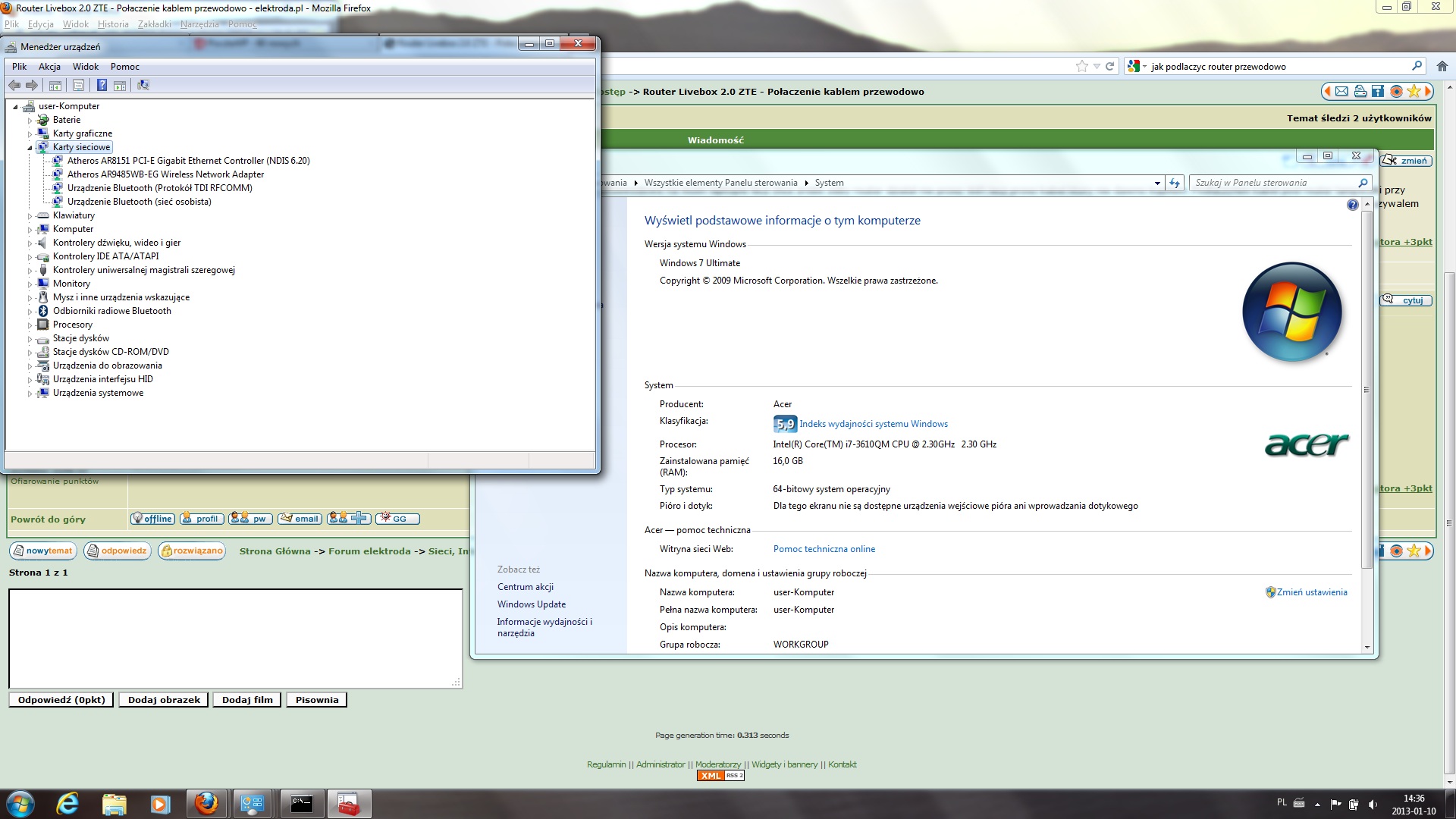
Task: Open command prompt from taskbar
Action: click(x=302, y=803)
